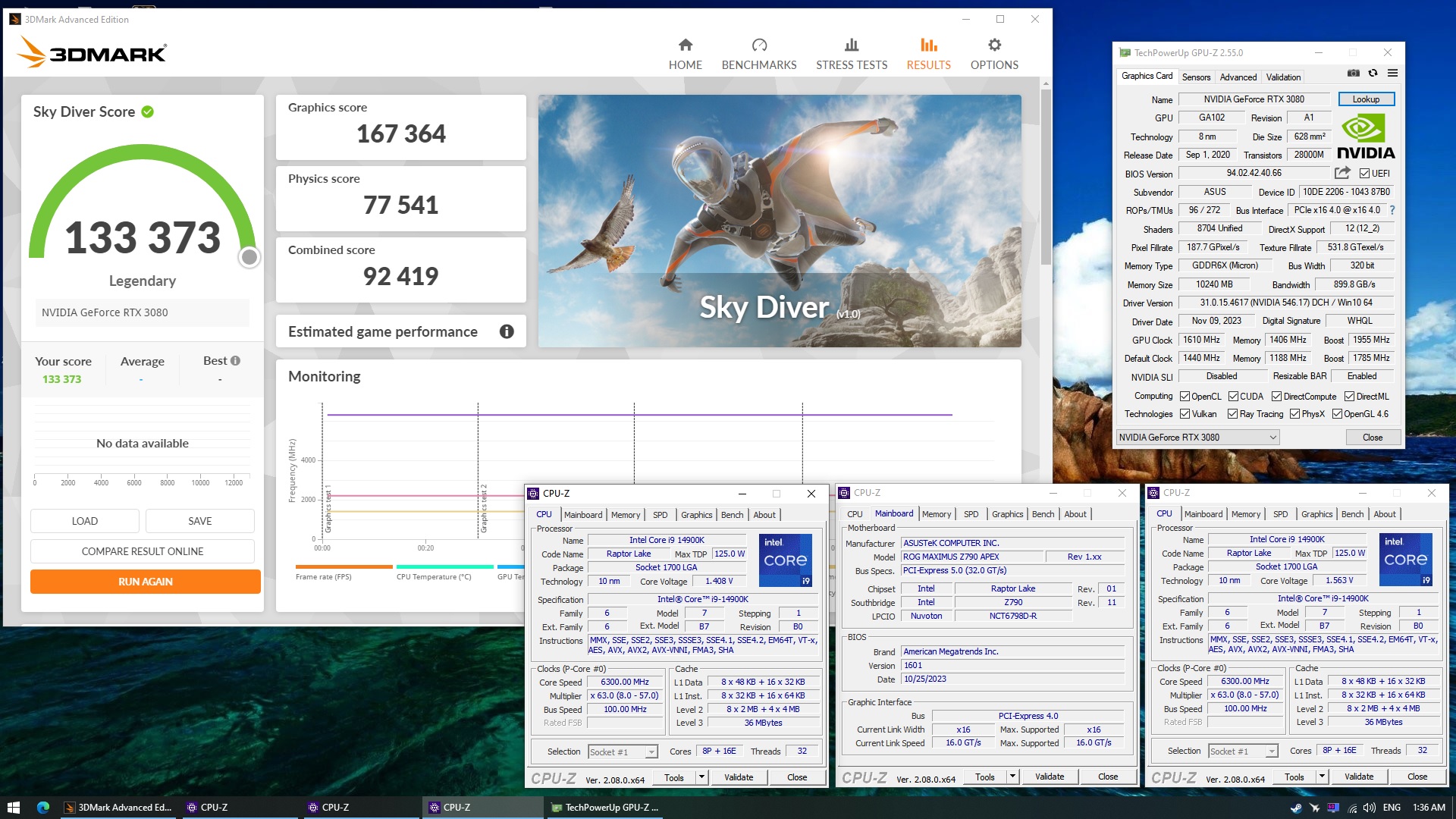The height and width of the screenshot is (819, 1456).
Task: Open the Memory tab in rightmost CPU-Z window
Action: [1245, 514]
